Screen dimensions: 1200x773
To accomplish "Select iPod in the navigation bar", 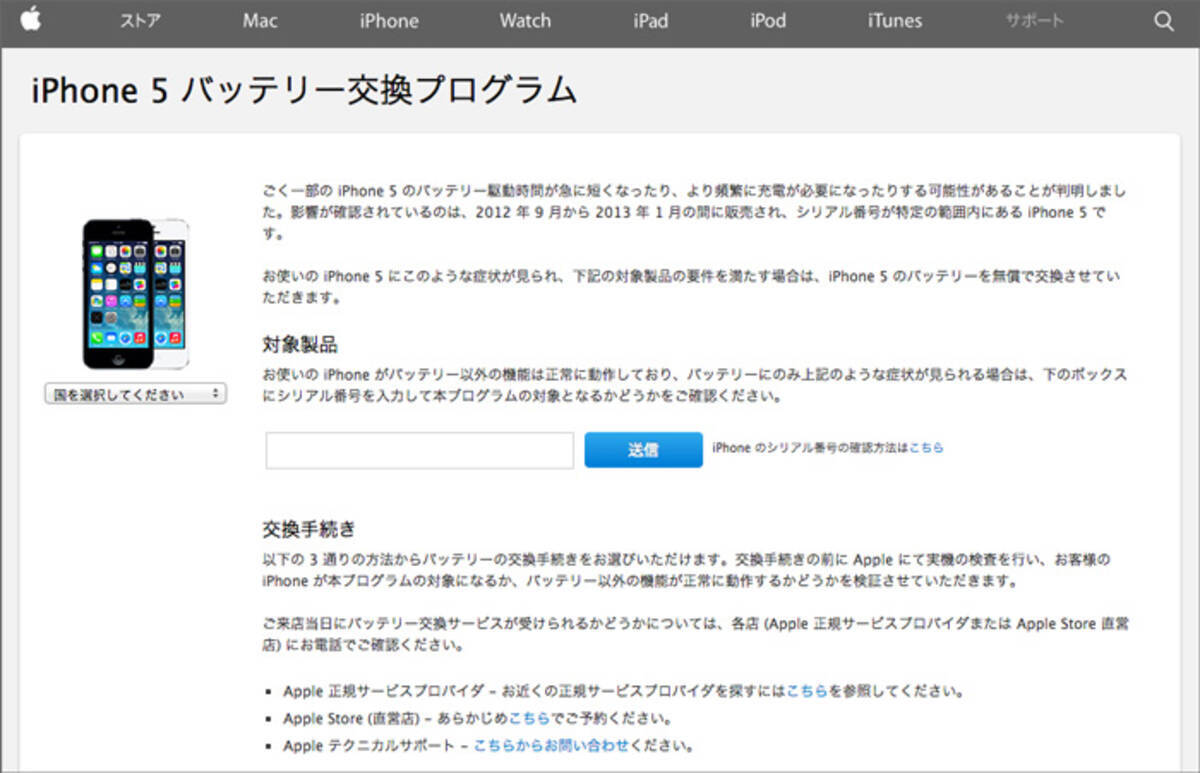I will click(x=768, y=21).
